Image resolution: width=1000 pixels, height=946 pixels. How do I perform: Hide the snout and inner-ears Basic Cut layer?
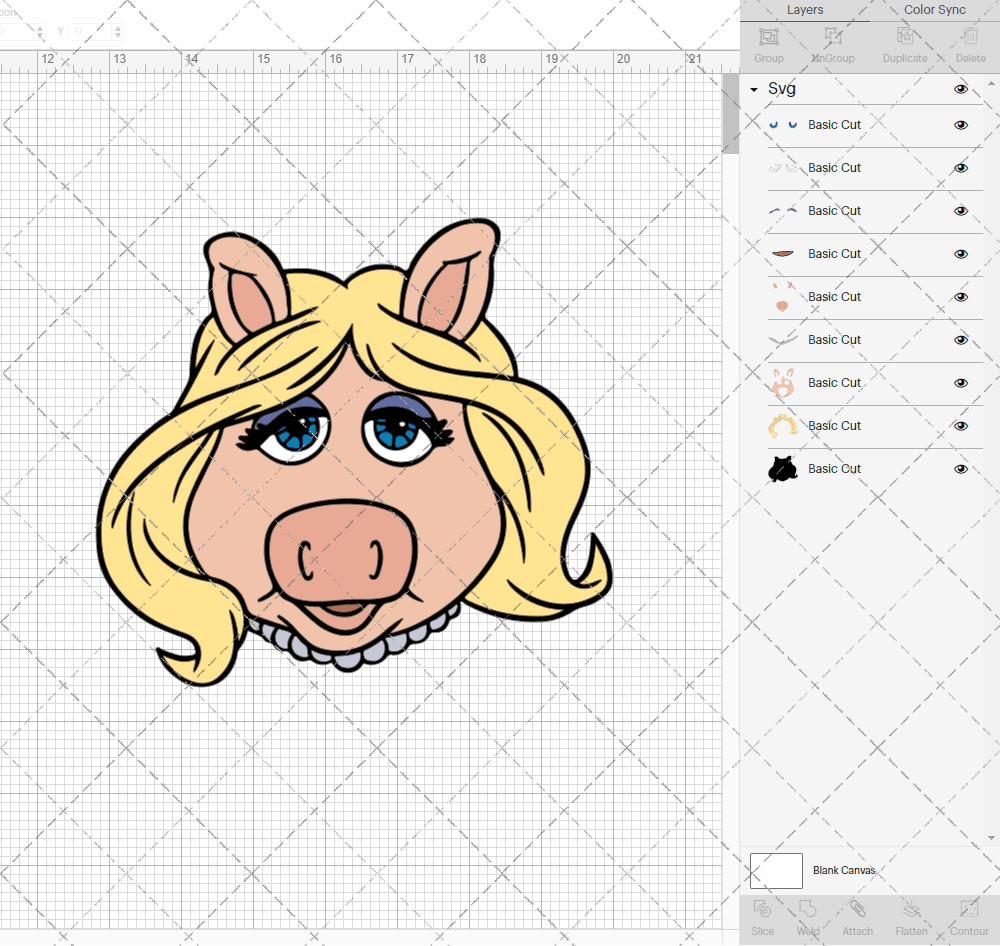960,297
